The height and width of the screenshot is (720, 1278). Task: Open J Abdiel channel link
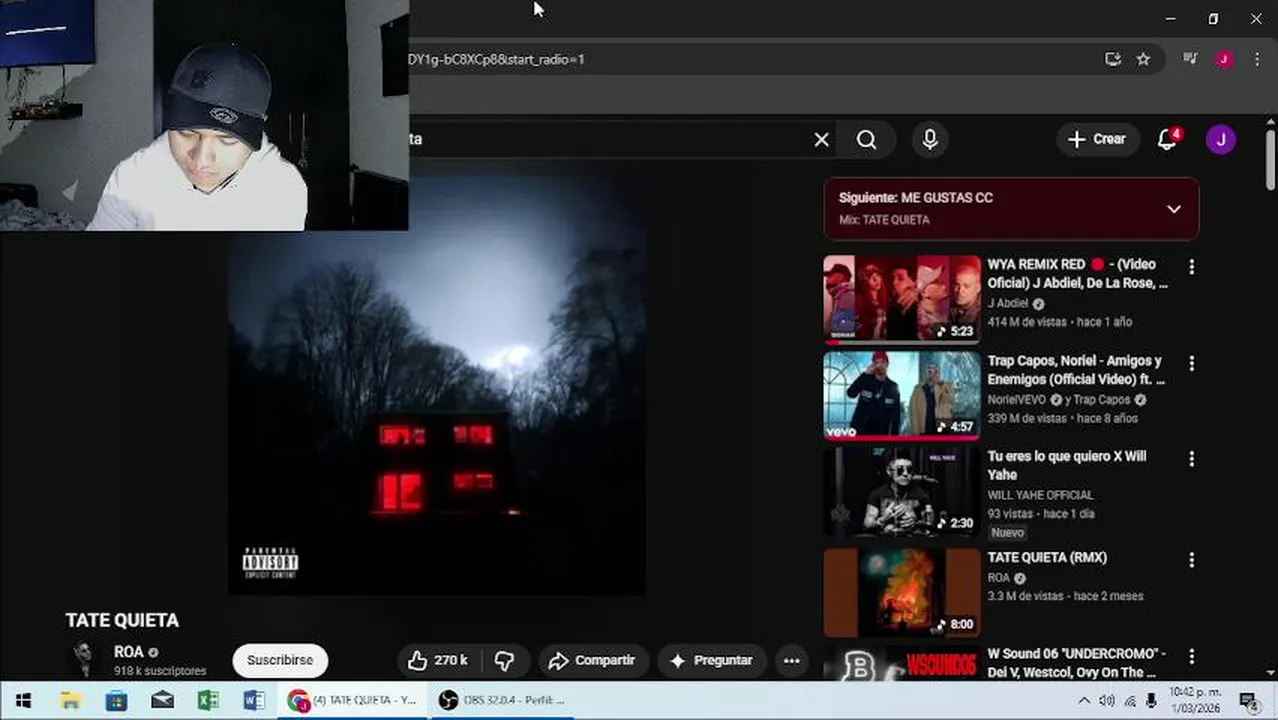1008,304
